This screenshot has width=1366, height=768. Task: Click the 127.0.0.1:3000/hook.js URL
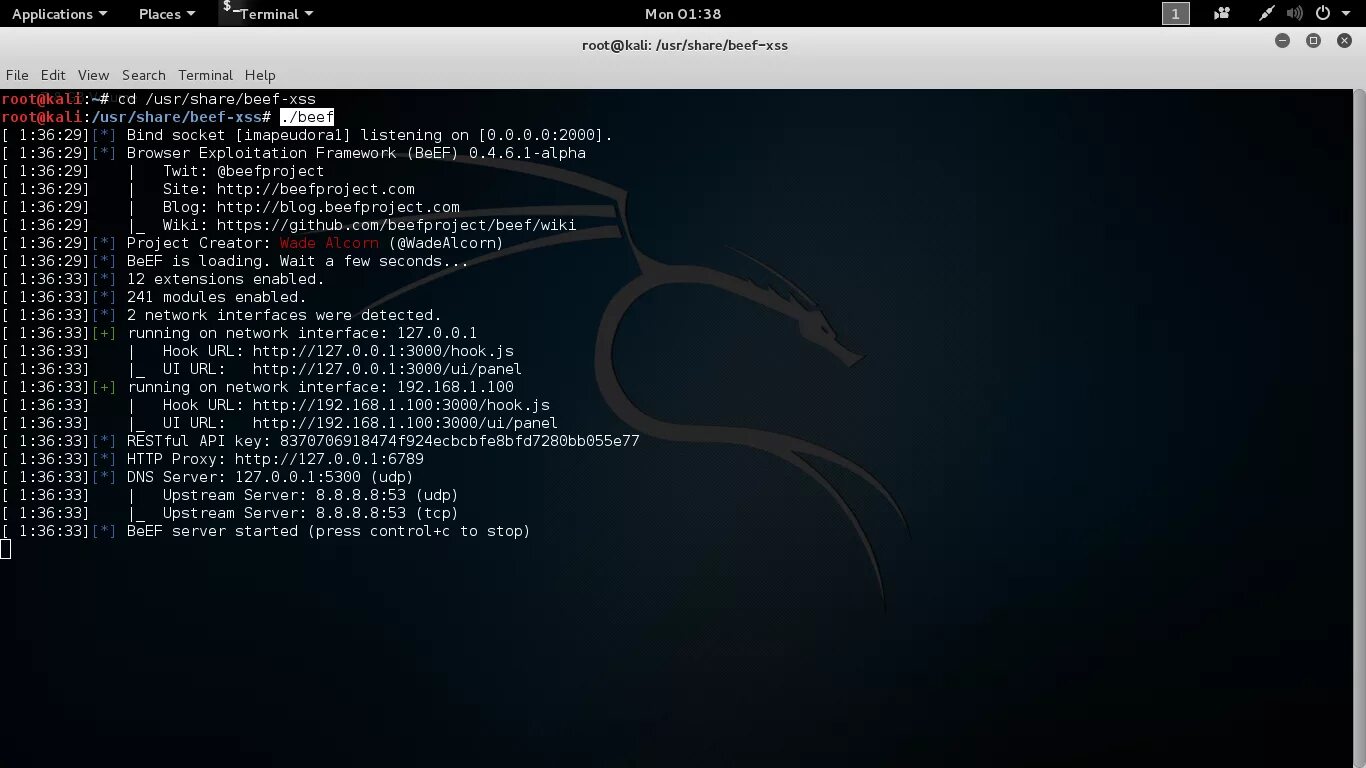[383, 351]
